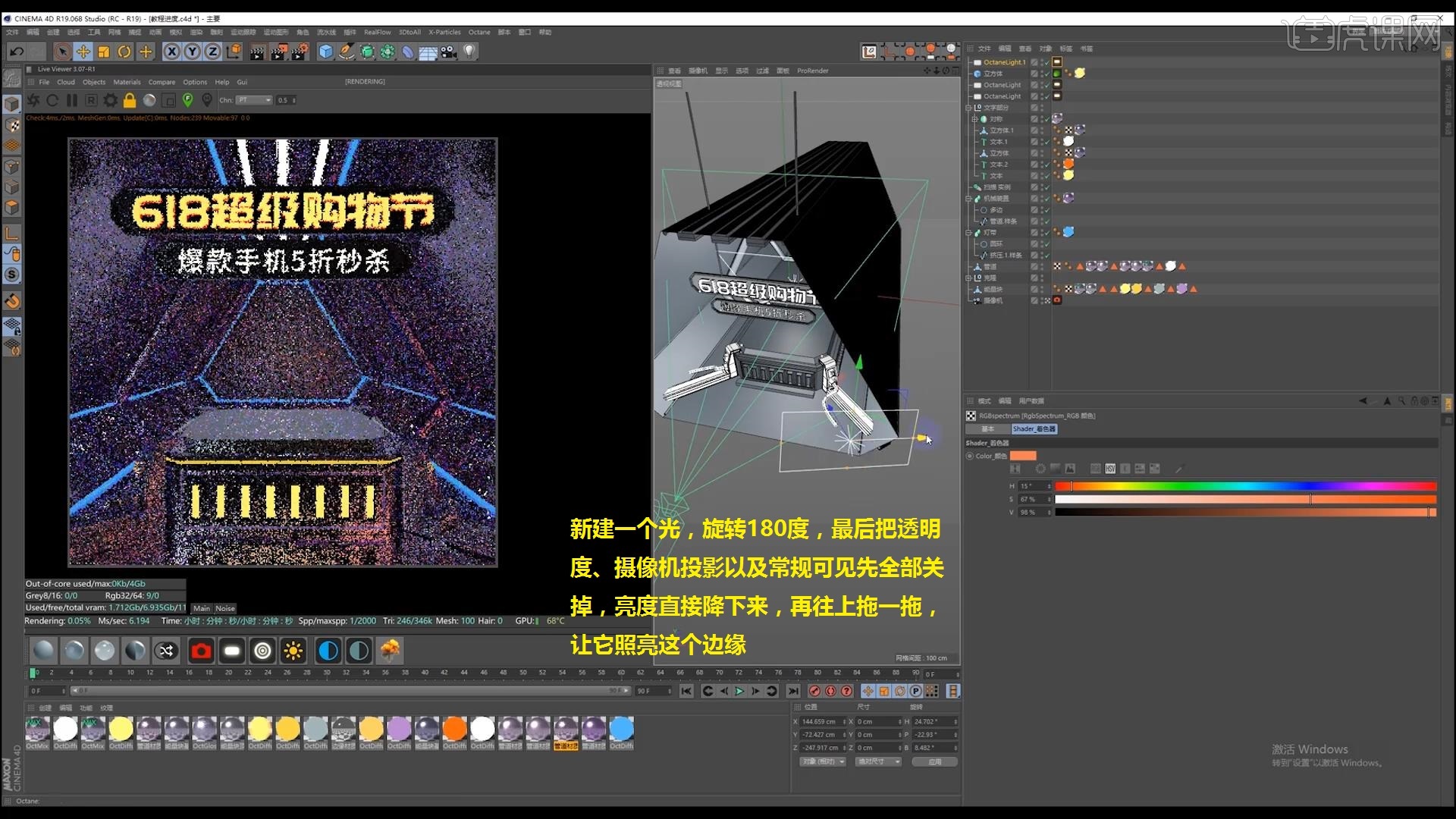Select the Scale tool in the toolbar
Viewport: 1456px width, 819px height.
(x=104, y=51)
